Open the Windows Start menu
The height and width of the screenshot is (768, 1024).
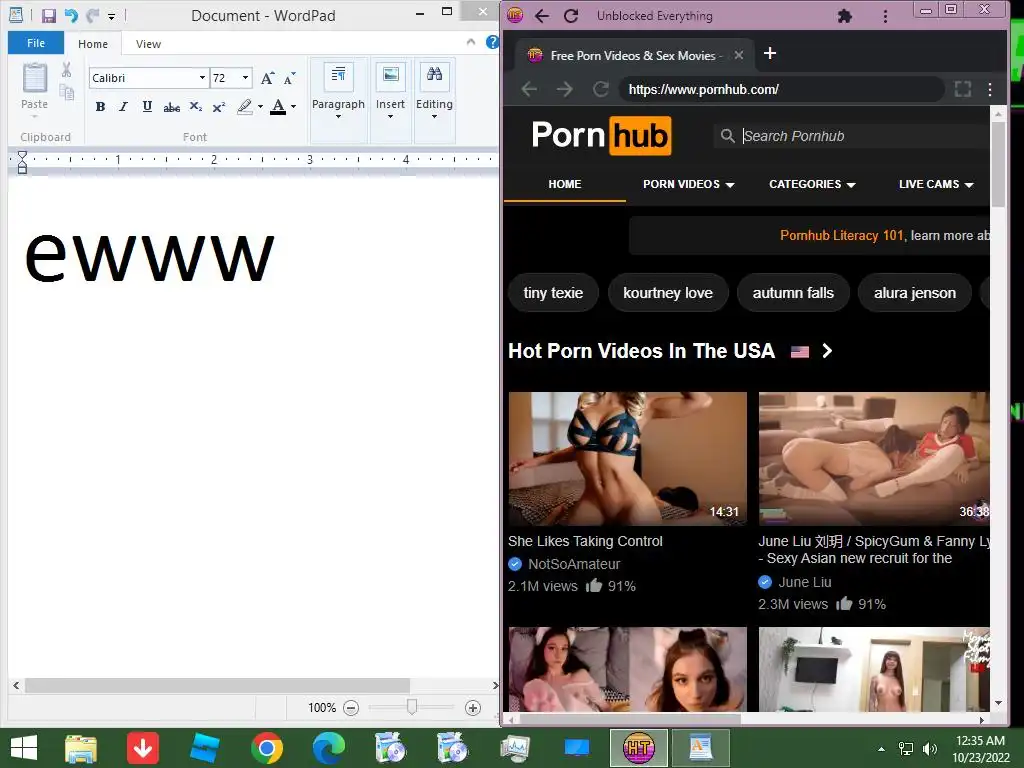pyautogui.click(x=24, y=748)
